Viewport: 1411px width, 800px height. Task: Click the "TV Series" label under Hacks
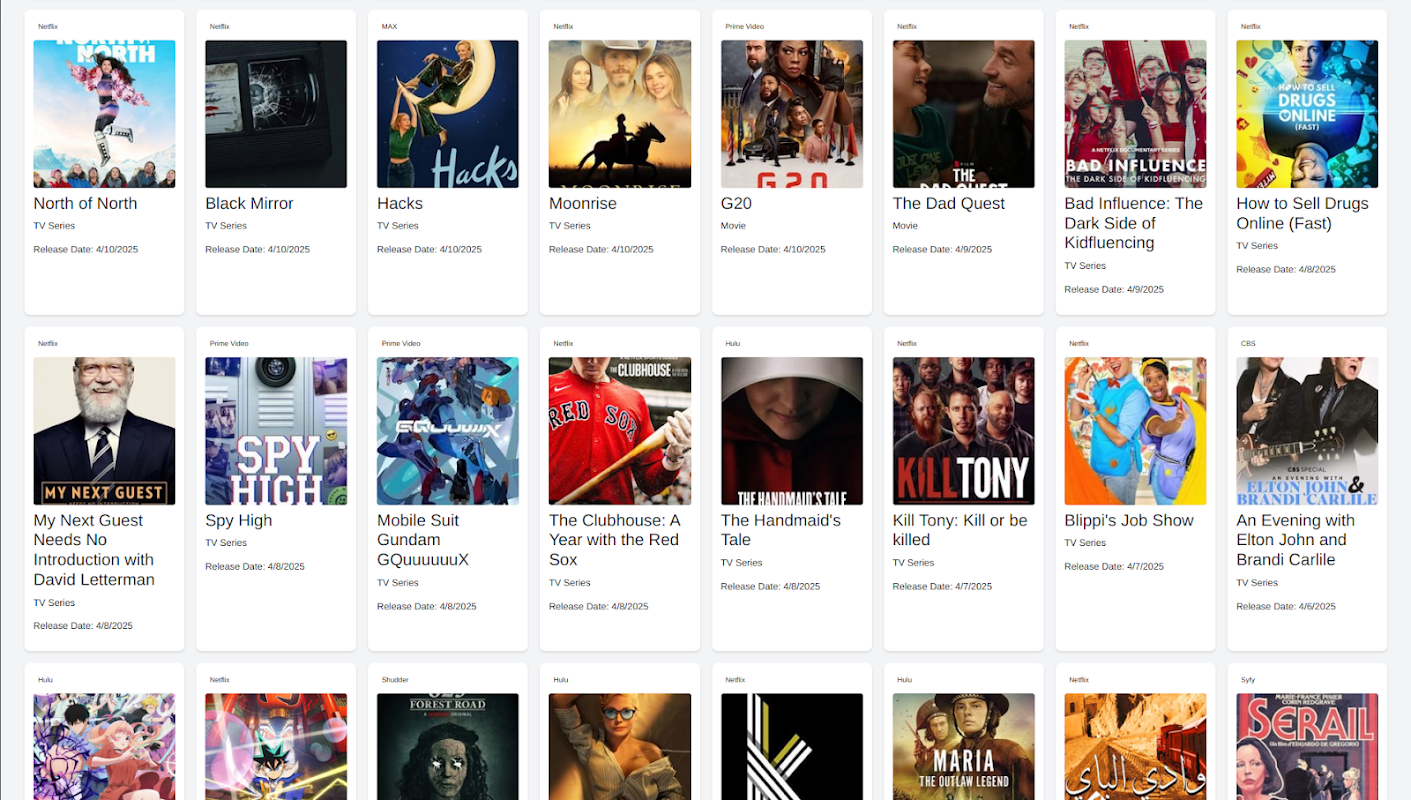point(398,226)
